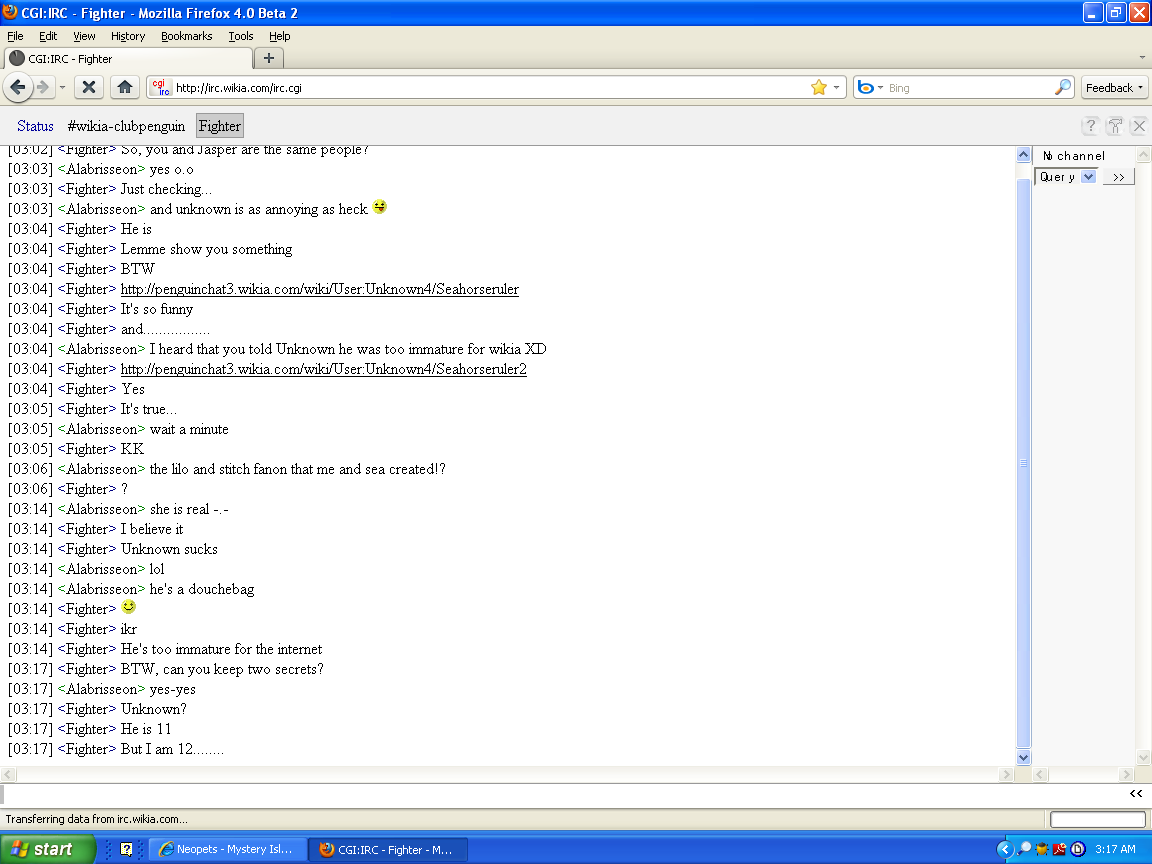This screenshot has height=864, width=1152.
Task: Go to the Home page icon
Action: [125, 87]
